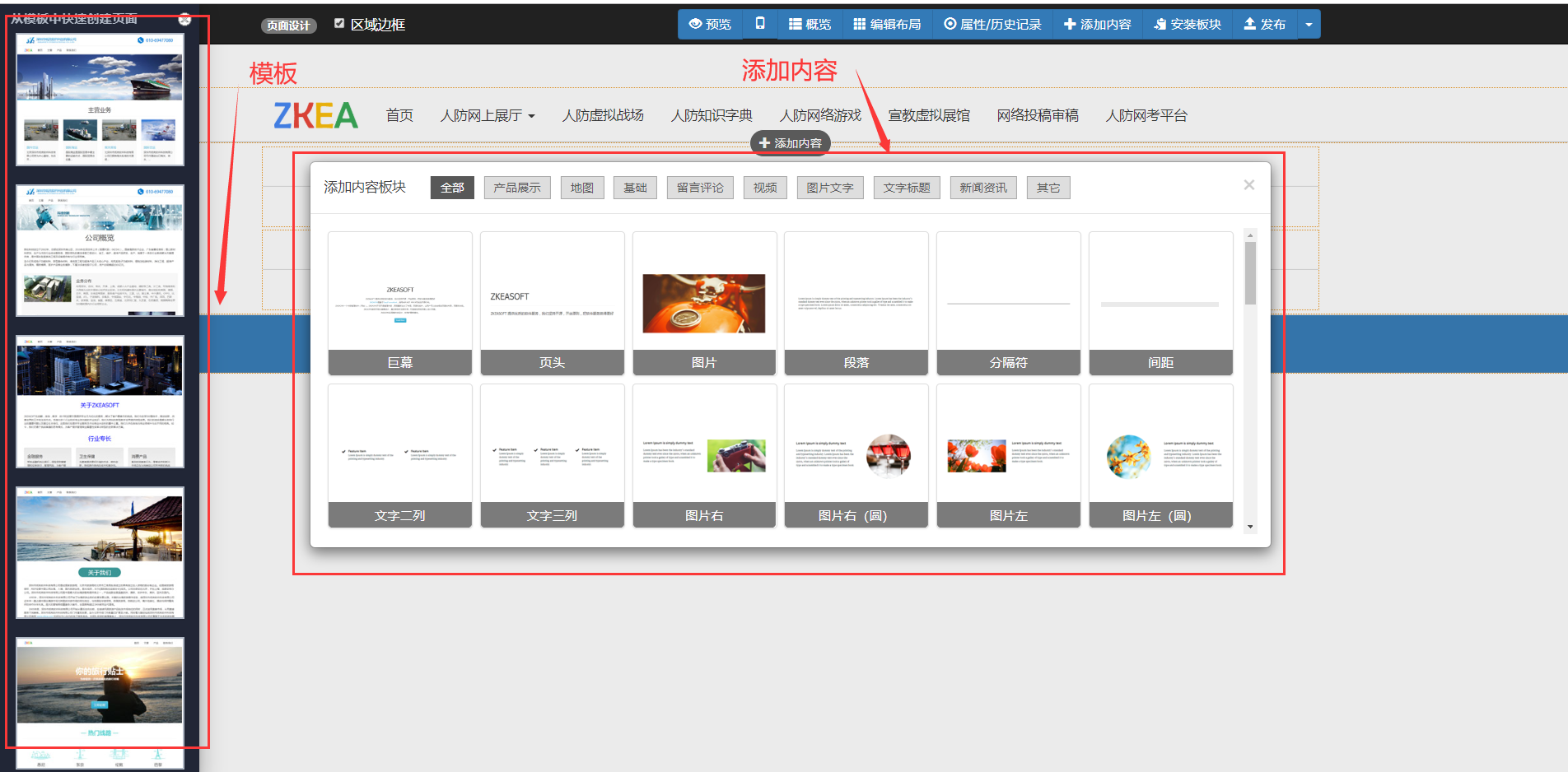This screenshot has height=772, width=1568.
Task: Filter widgets by 新闻资讯
Action: click(983, 188)
